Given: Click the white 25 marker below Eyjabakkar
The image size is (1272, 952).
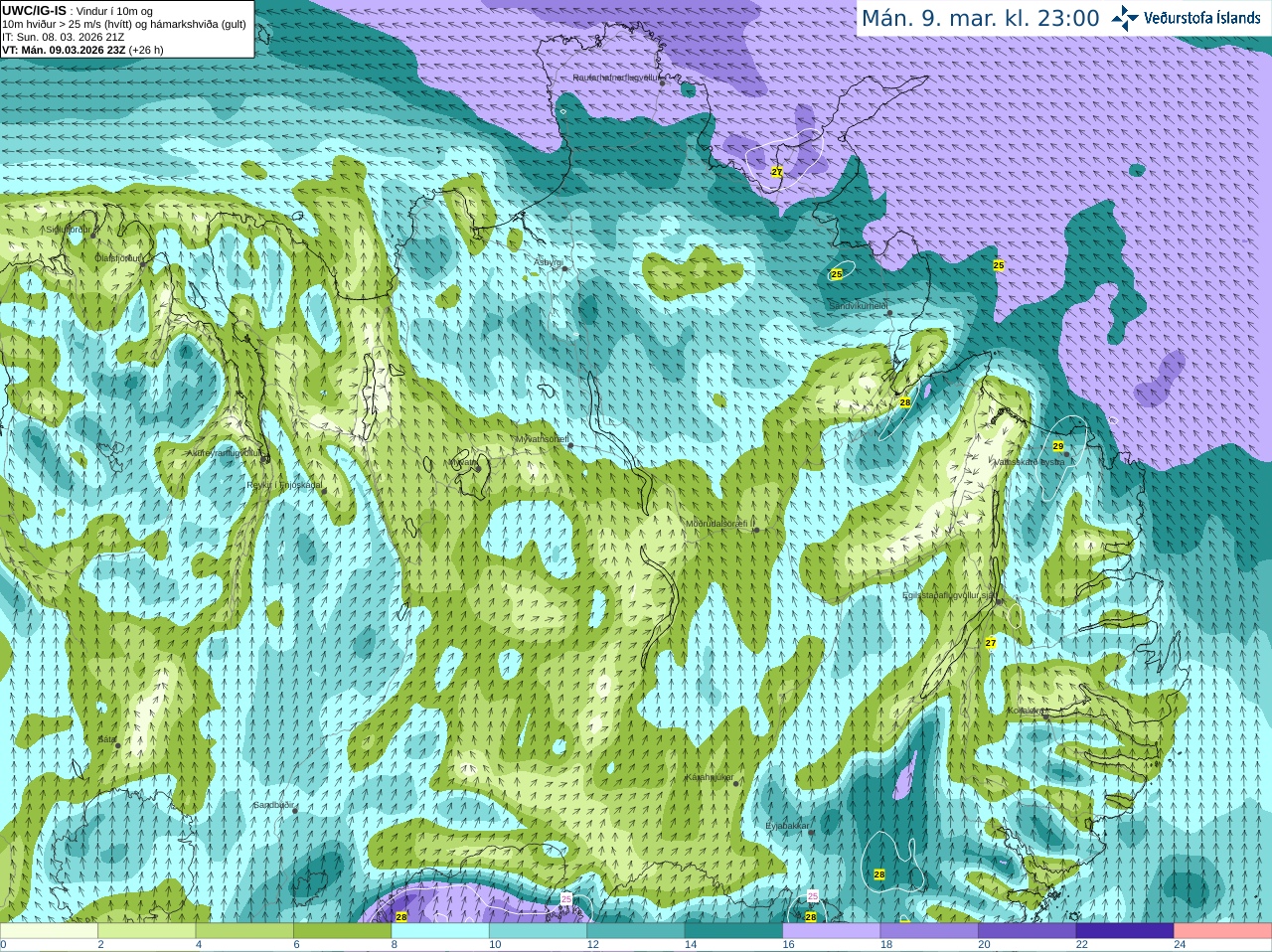Looking at the screenshot, I should pos(813,896).
